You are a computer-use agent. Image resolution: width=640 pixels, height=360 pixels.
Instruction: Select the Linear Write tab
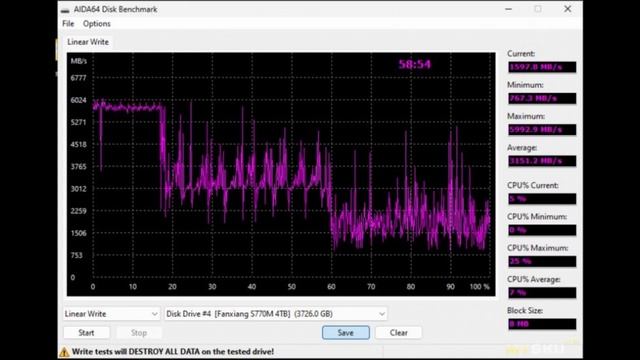coord(88,42)
